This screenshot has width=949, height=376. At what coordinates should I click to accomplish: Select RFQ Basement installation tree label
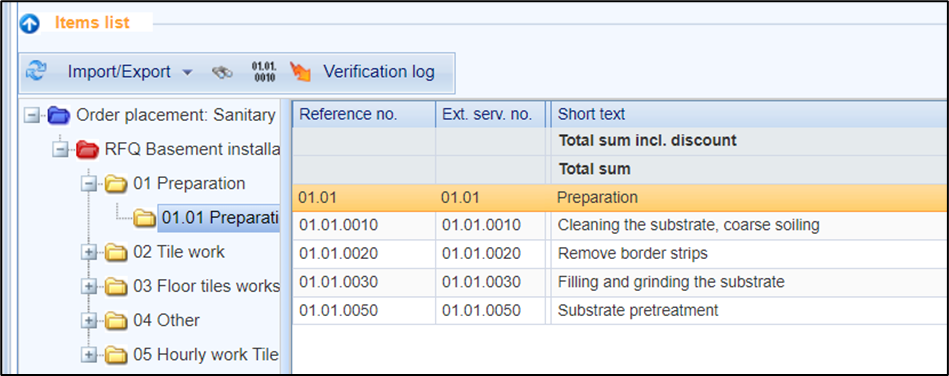[192, 149]
